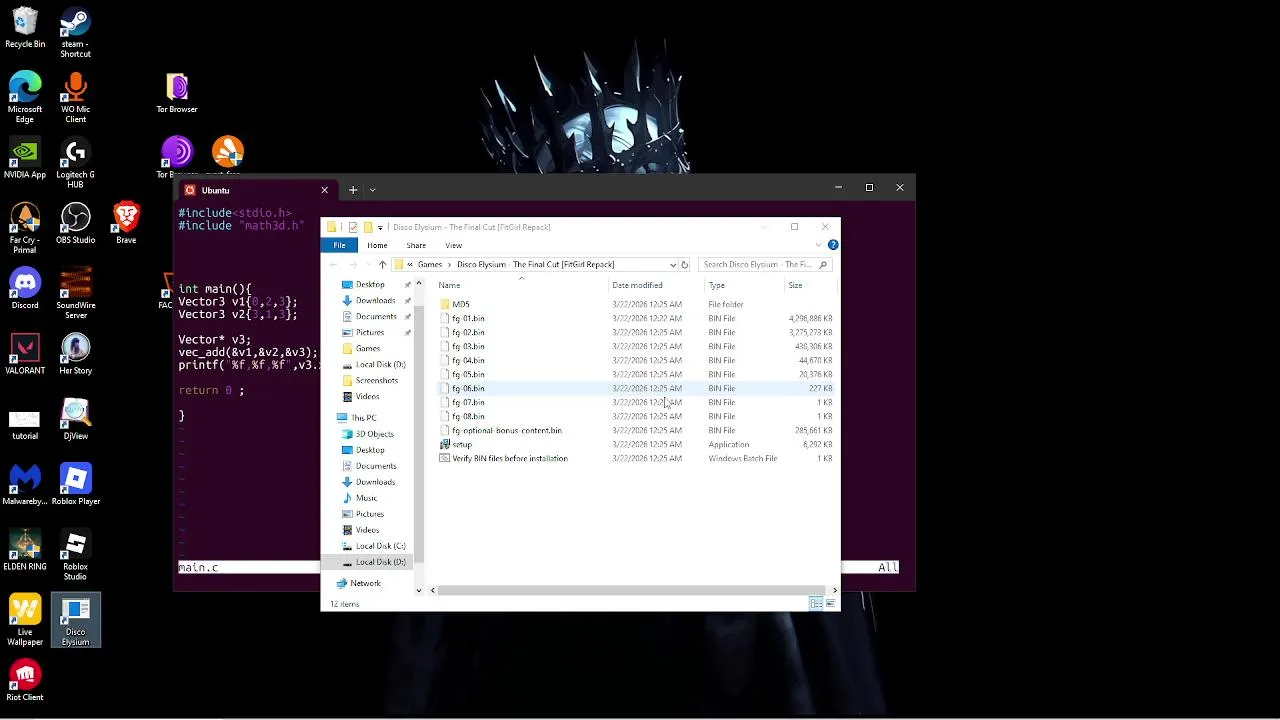The width and height of the screenshot is (1280, 720).
Task: Select the Discord desktop icon
Action: point(25,290)
